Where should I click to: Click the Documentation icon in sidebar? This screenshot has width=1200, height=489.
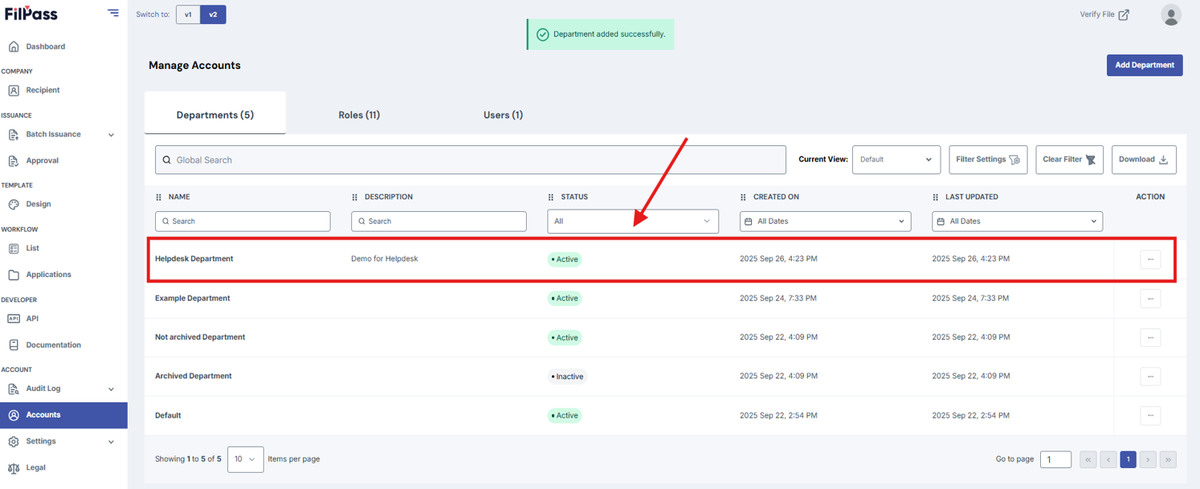[x=13, y=345]
